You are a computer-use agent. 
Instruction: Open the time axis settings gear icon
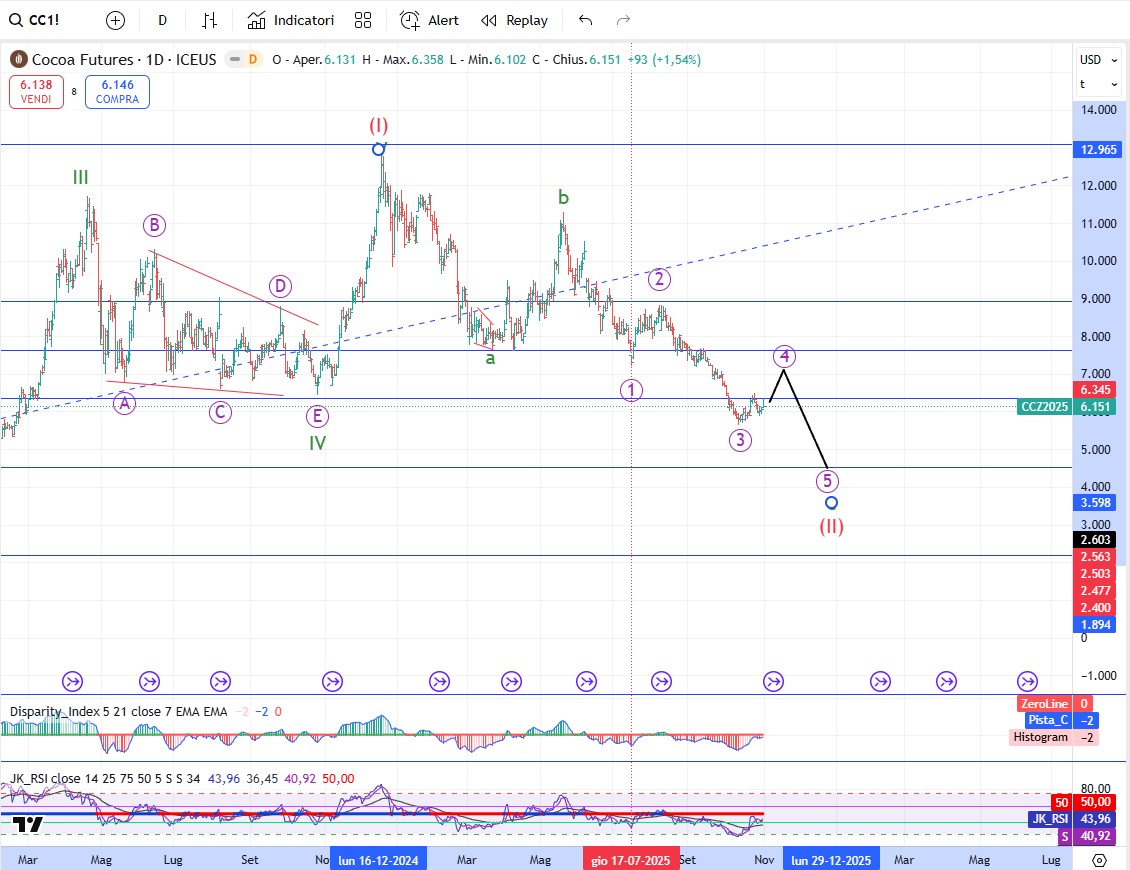(1099, 860)
